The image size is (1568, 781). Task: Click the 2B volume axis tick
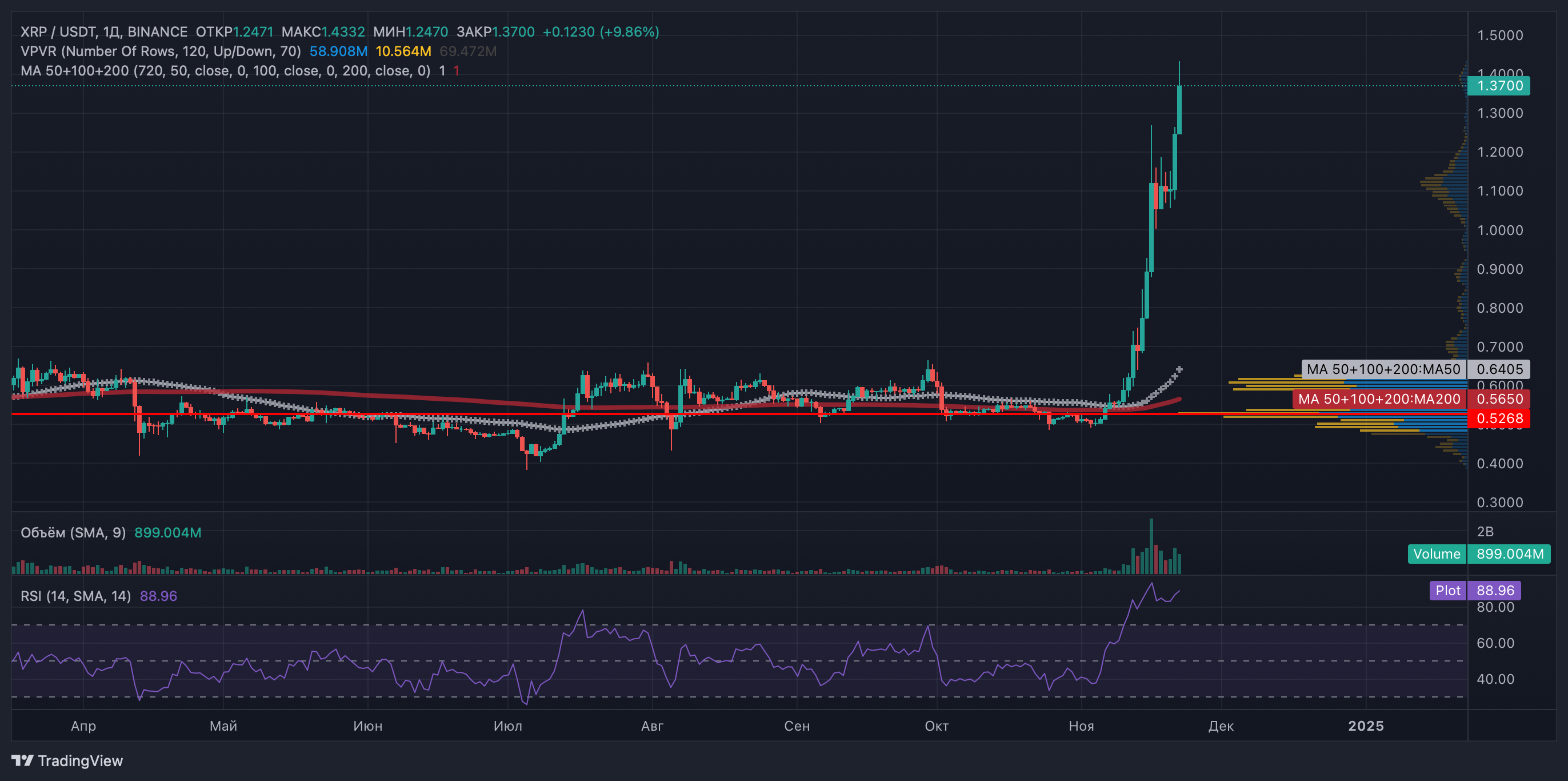point(1485,532)
